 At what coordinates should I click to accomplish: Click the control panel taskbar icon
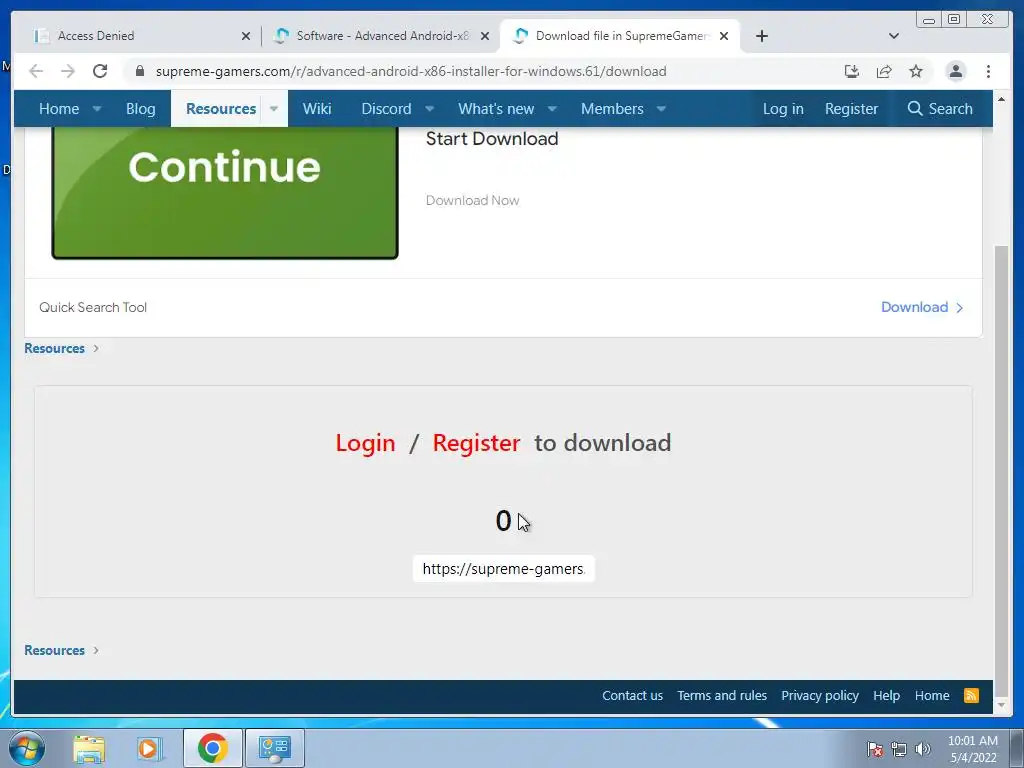point(274,748)
